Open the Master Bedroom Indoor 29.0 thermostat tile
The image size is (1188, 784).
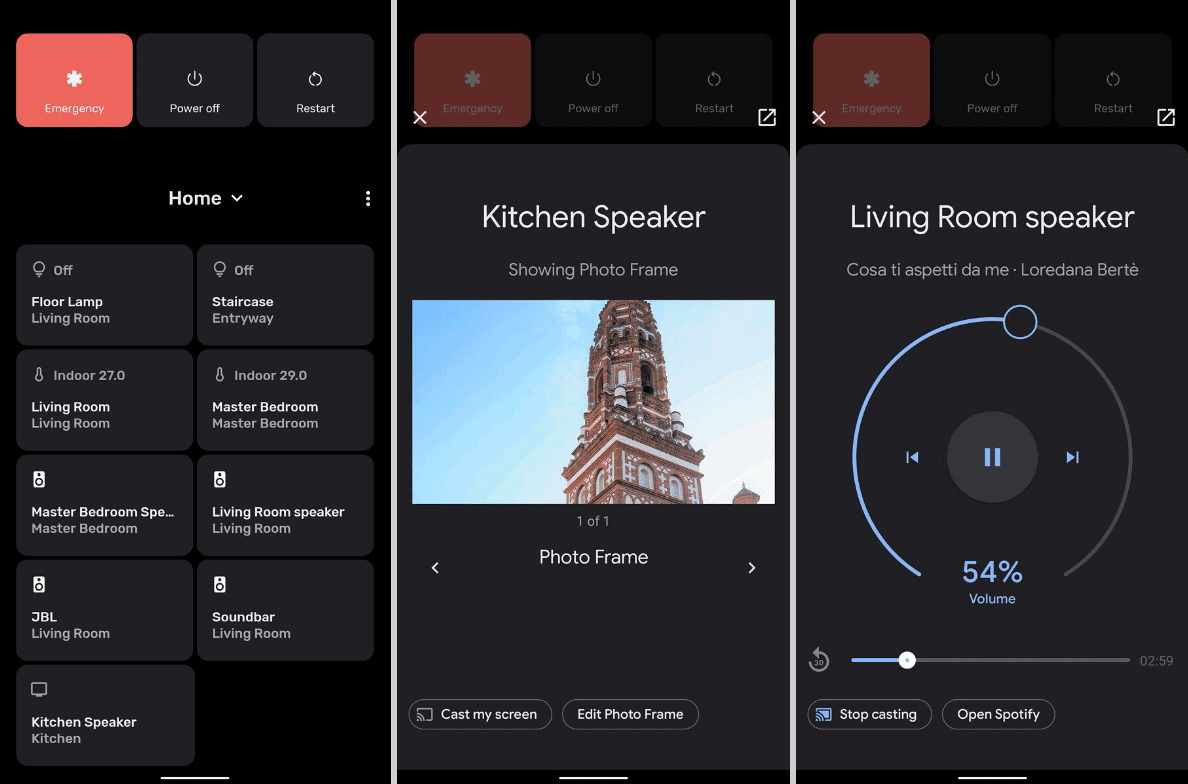point(286,400)
